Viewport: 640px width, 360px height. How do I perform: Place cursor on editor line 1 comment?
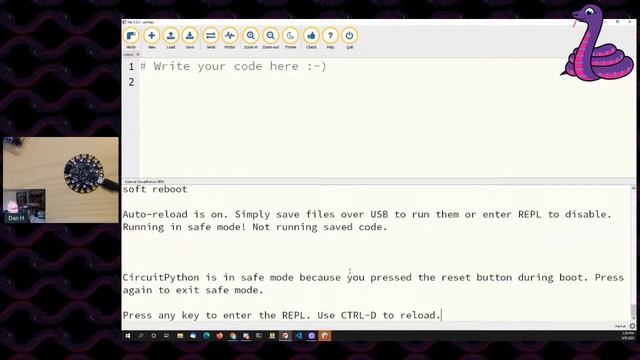233,66
